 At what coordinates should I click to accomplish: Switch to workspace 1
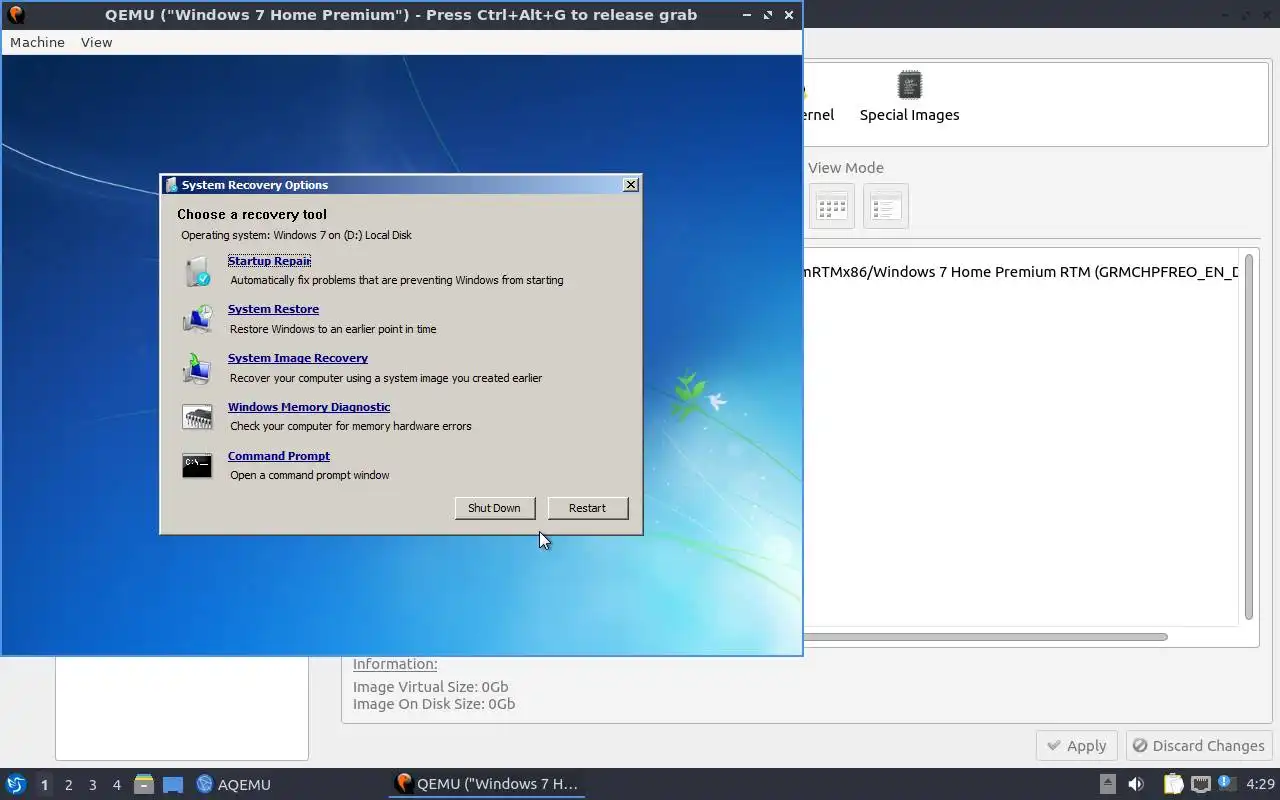pos(44,785)
